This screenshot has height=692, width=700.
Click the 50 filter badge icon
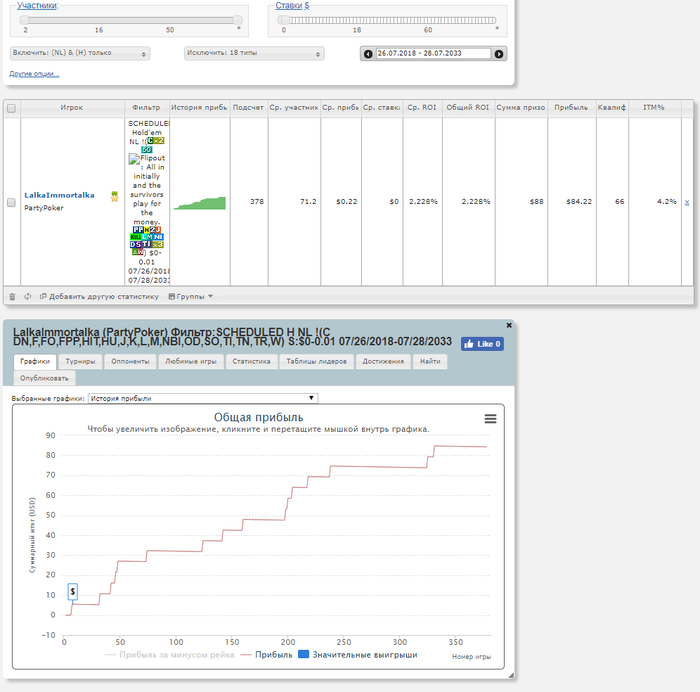(x=147, y=150)
